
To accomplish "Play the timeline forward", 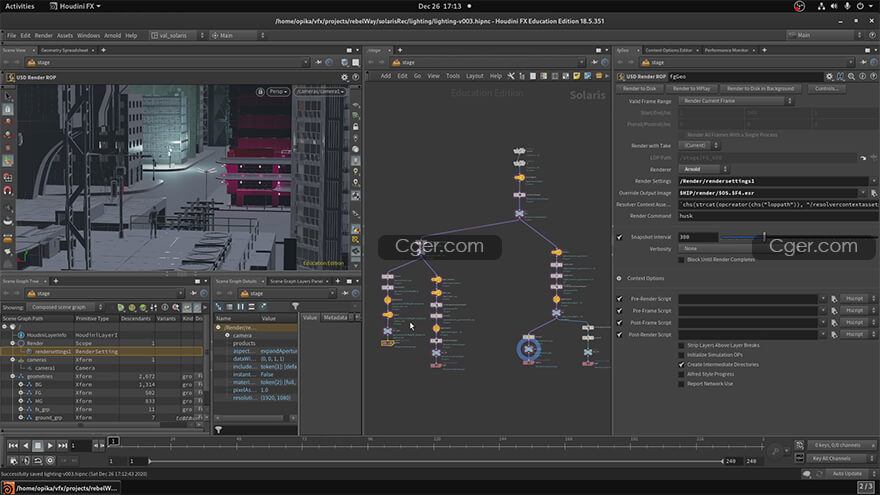I will coord(50,446).
